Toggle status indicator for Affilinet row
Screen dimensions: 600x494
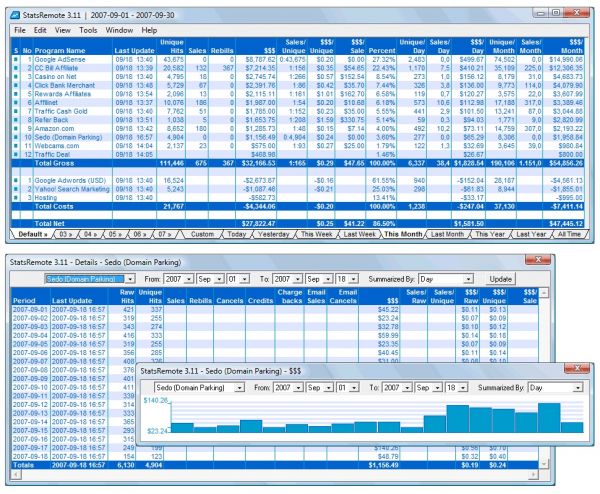16,103
